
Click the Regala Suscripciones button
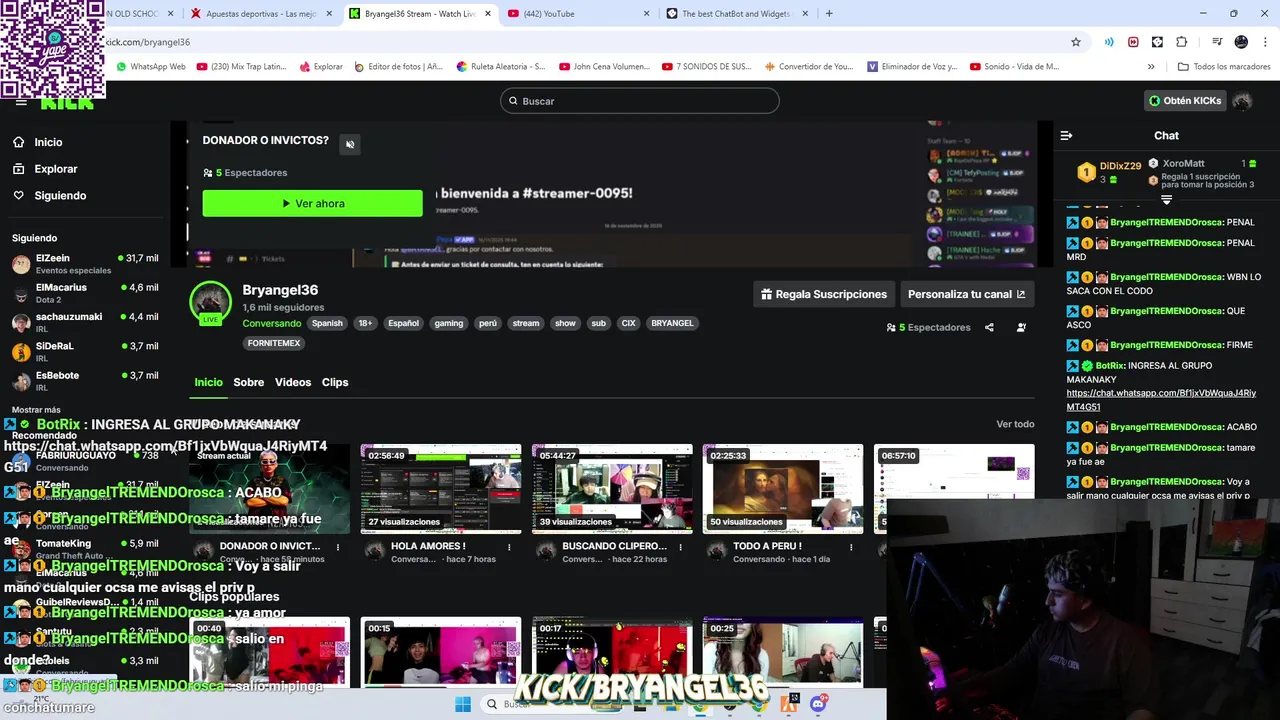(824, 294)
